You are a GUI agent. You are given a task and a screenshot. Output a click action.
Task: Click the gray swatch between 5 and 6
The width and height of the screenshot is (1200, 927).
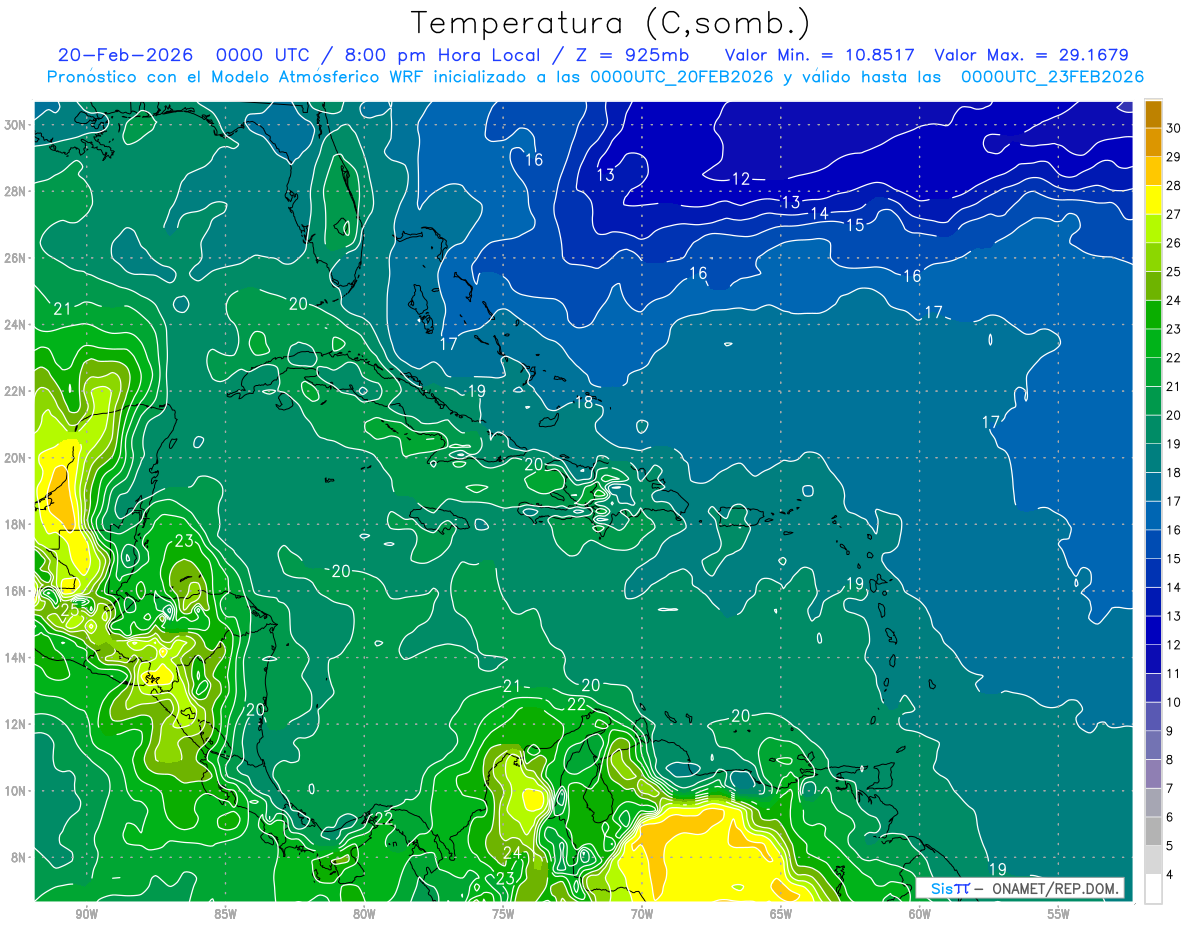1153,832
